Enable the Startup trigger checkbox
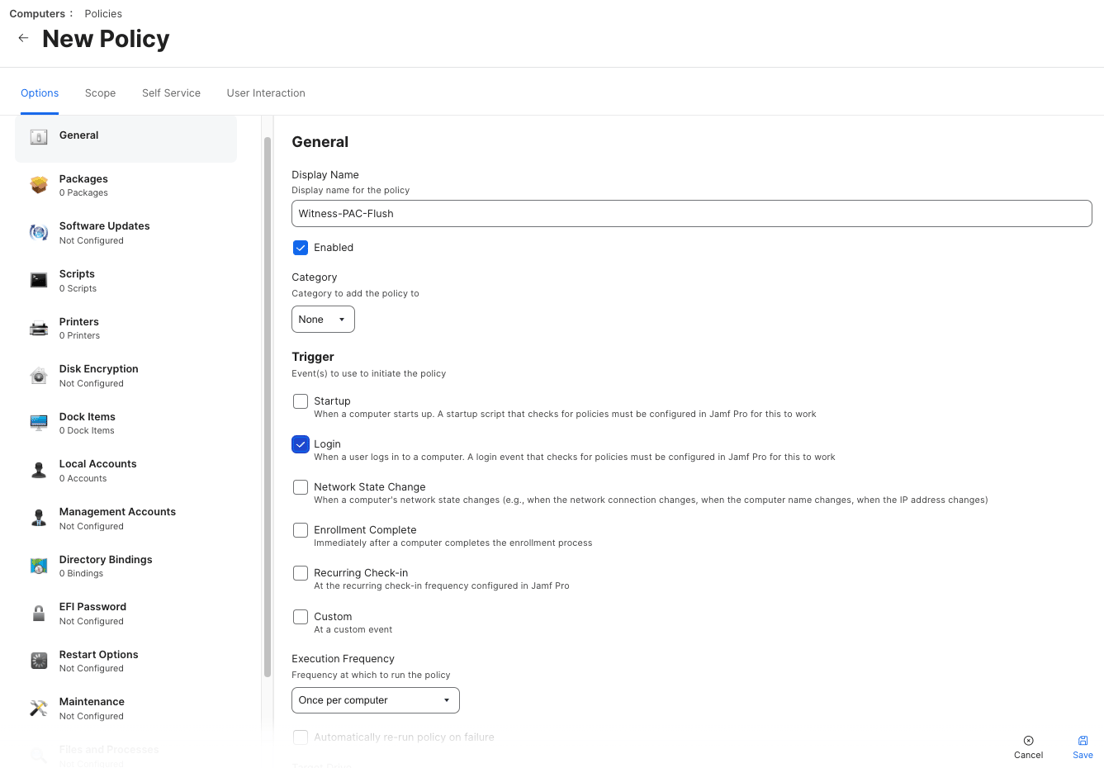 tap(301, 401)
